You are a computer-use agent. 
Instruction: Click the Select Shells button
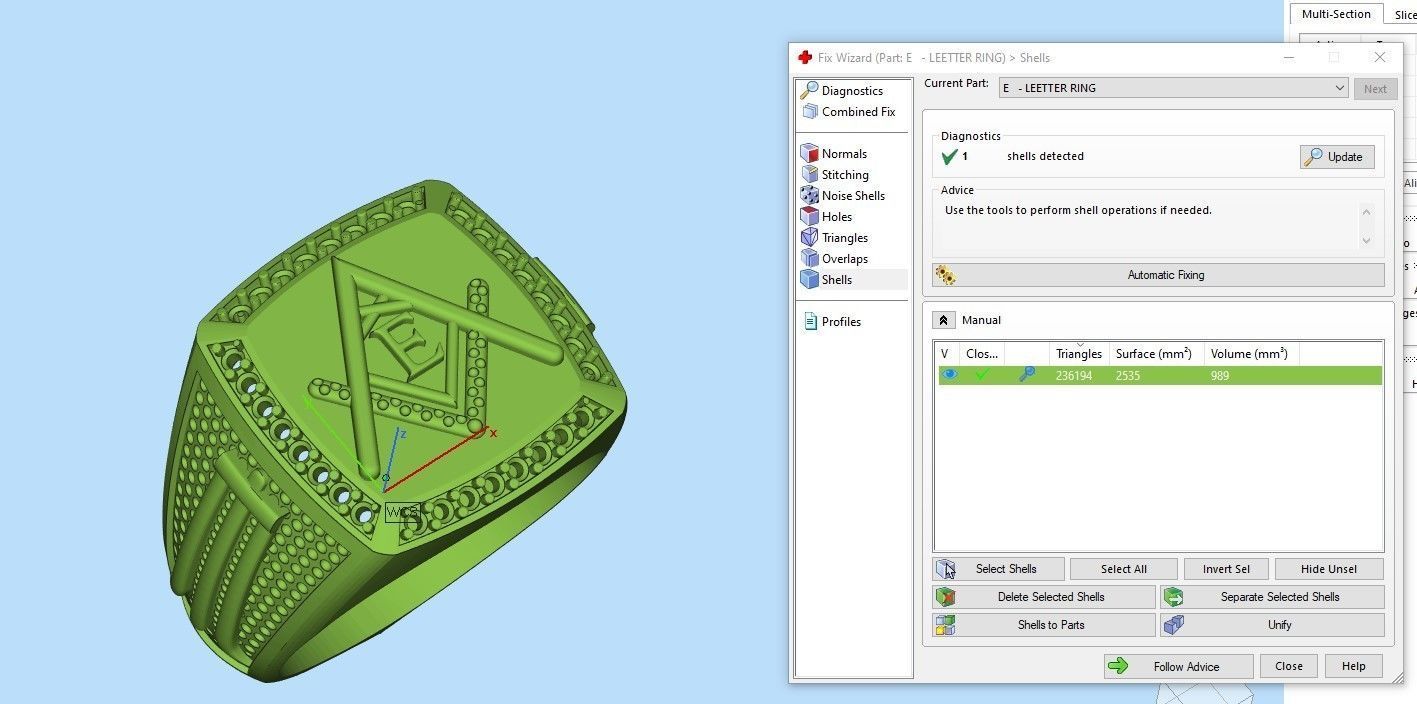click(998, 569)
